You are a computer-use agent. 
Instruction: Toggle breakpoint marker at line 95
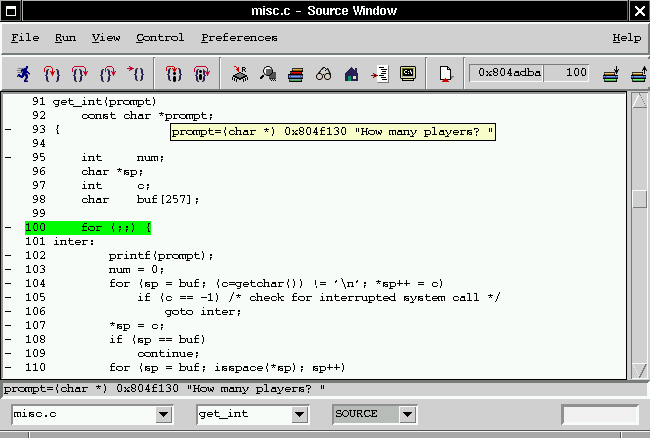point(8,158)
